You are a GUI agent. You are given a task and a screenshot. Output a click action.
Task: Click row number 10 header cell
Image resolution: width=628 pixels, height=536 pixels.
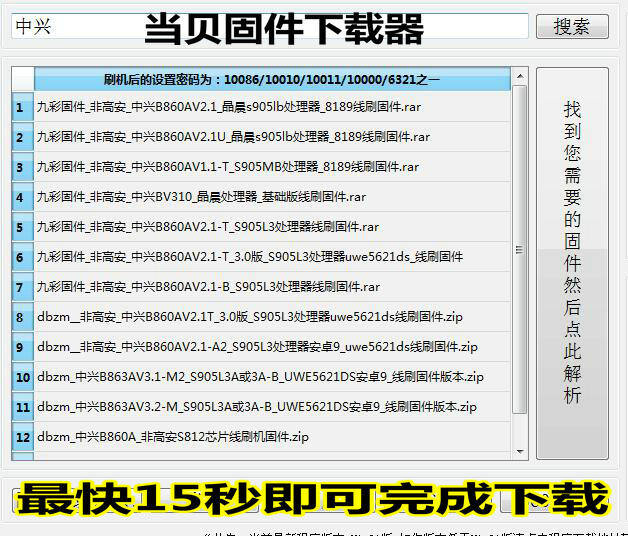(23, 377)
